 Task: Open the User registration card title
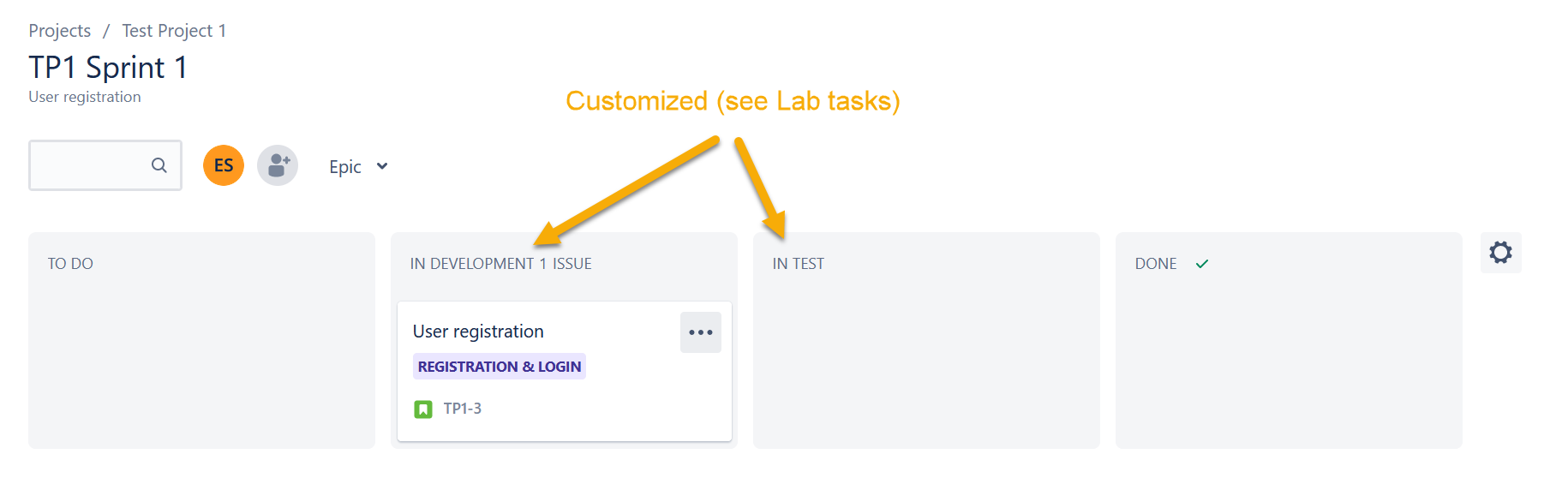(x=478, y=332)
